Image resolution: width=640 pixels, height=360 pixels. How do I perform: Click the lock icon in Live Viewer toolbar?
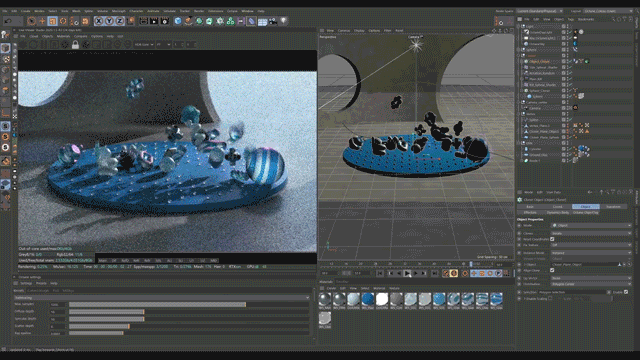click(x=75, y=44)
